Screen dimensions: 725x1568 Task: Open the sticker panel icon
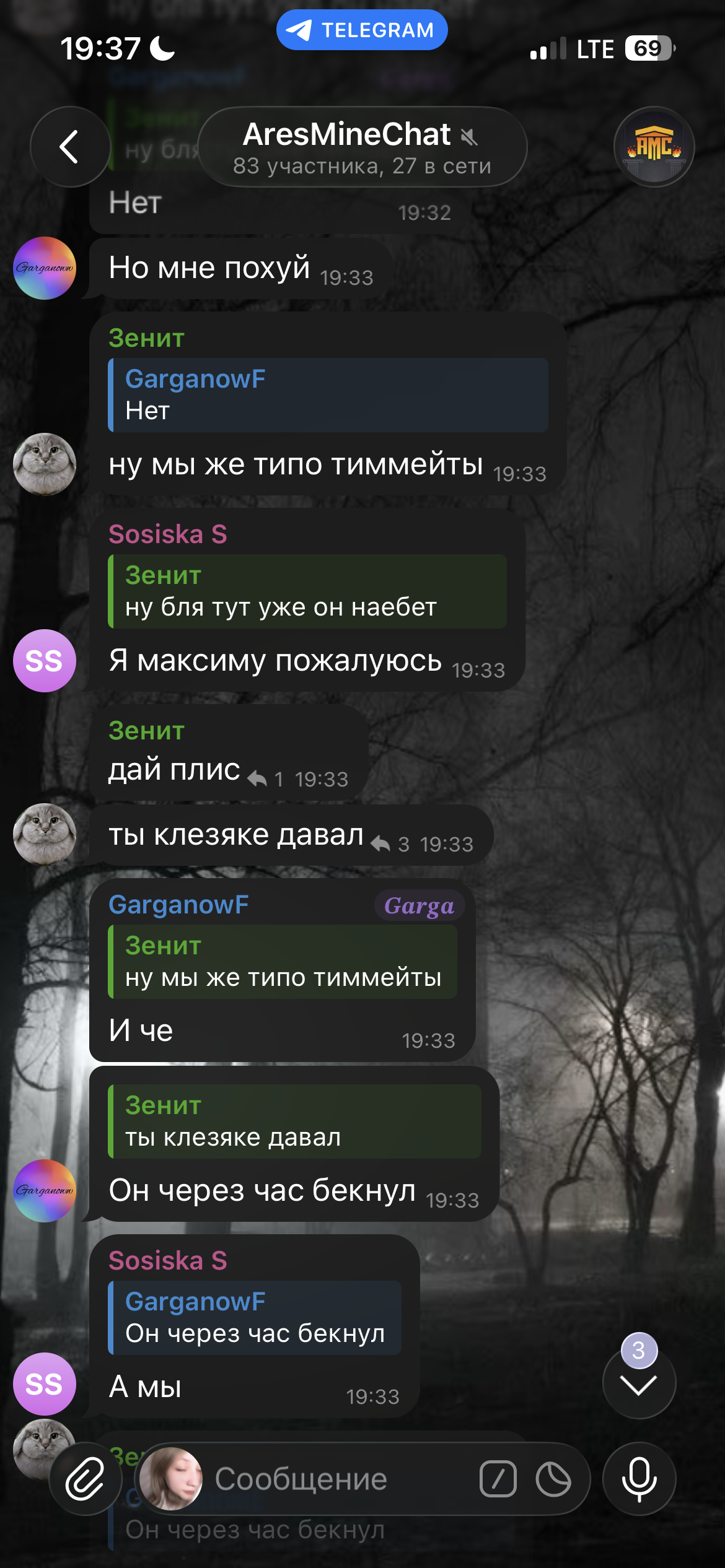(553, 1479)
